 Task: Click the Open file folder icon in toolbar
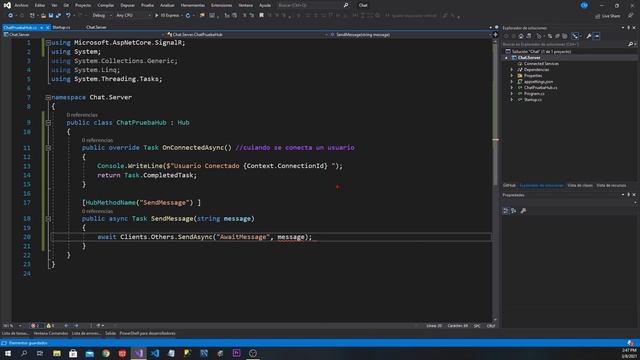43,16
